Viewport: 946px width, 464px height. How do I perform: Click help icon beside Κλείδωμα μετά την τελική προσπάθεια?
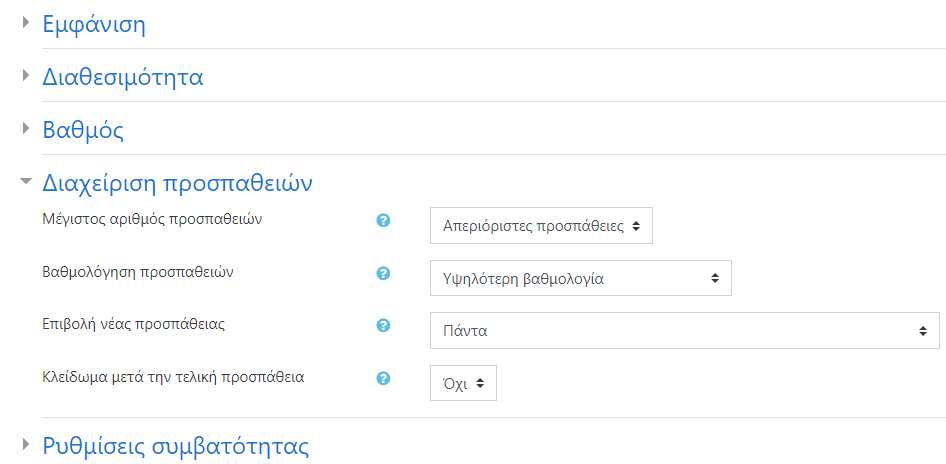382,379
